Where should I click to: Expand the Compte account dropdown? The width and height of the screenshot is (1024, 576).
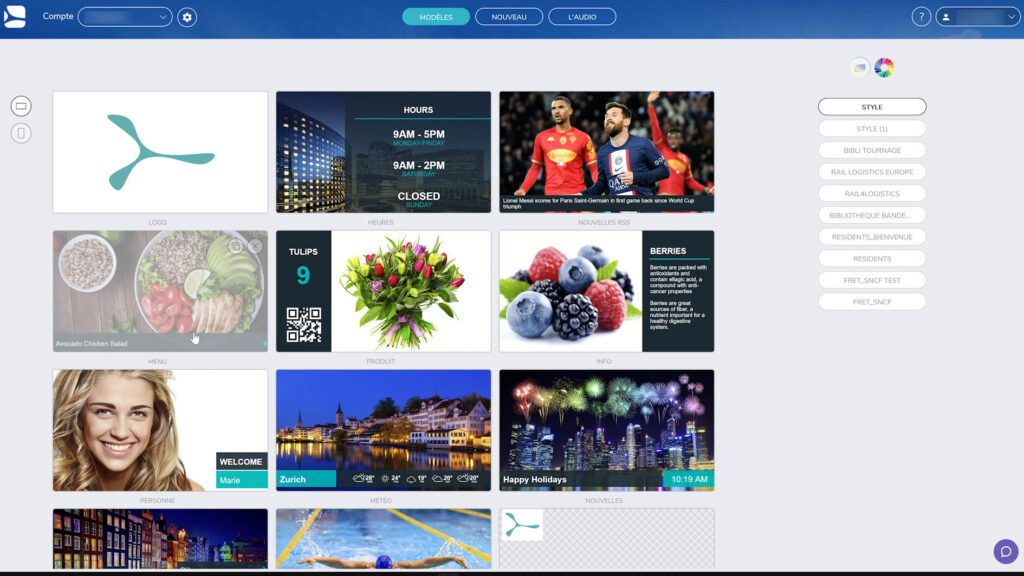125,17
